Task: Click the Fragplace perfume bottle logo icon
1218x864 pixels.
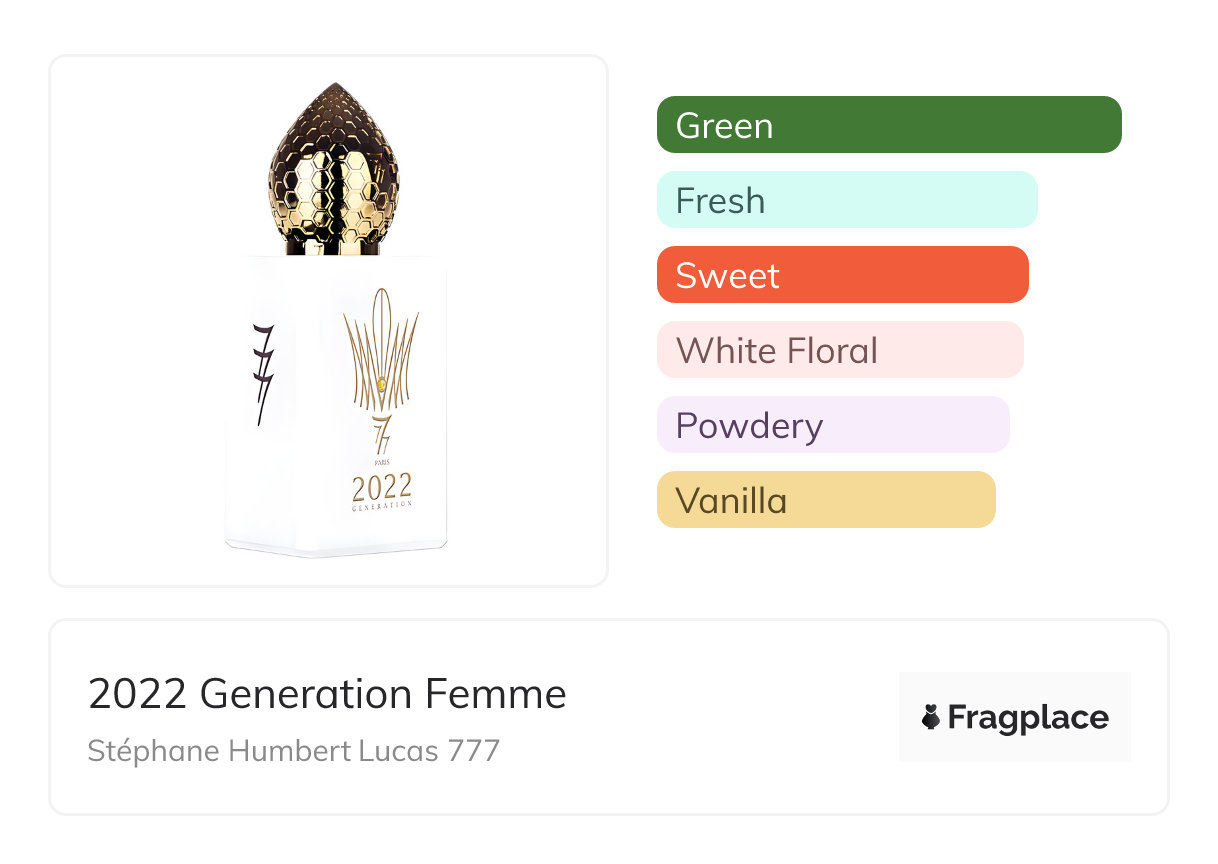Action: [x=931, y=718]
